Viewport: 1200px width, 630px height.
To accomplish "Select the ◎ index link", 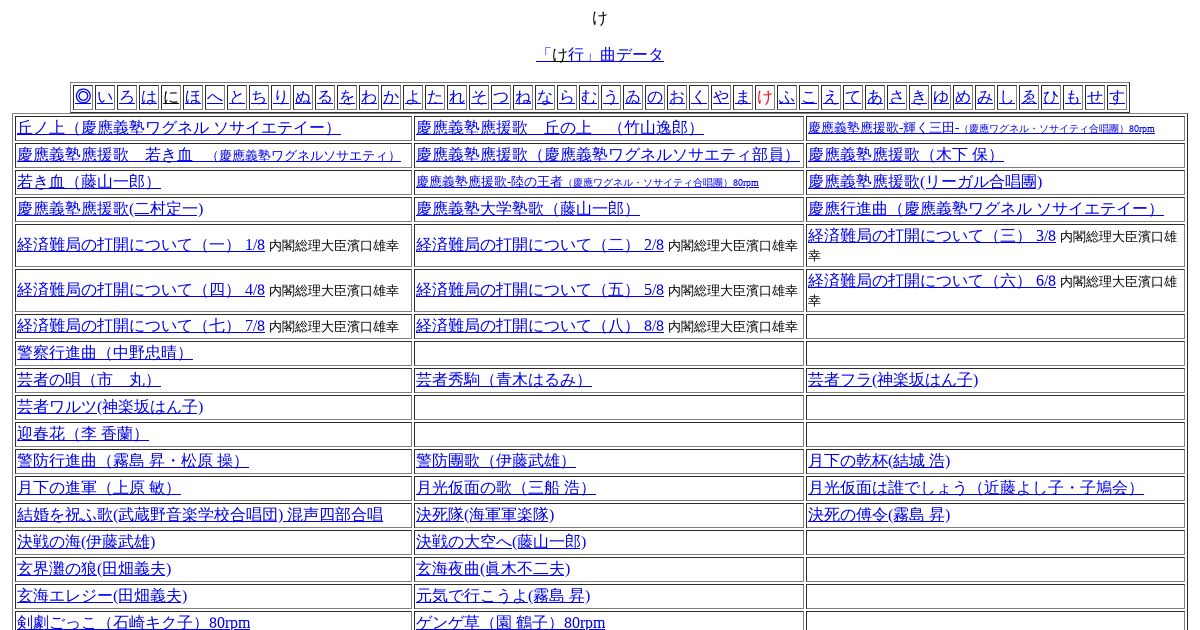I will tap(83, 97).
